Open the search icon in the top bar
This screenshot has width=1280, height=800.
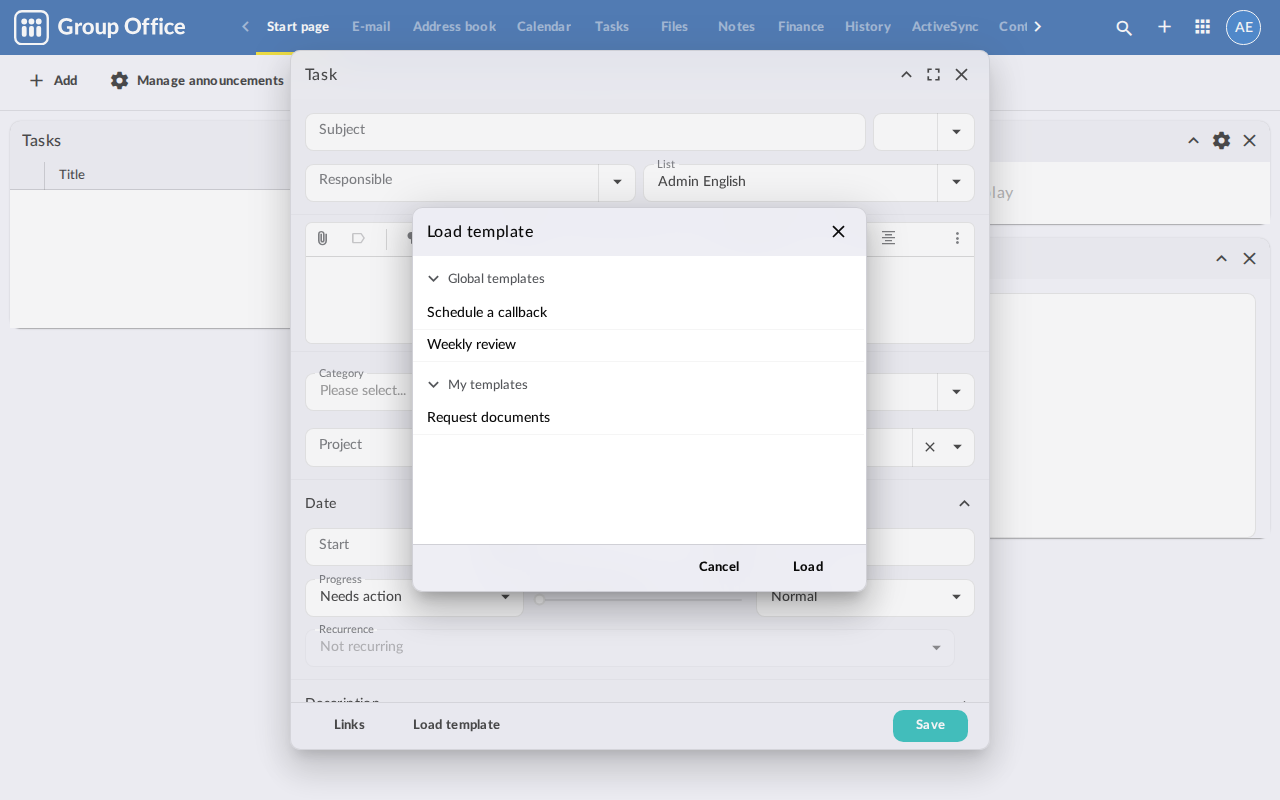coord(1124,27)
